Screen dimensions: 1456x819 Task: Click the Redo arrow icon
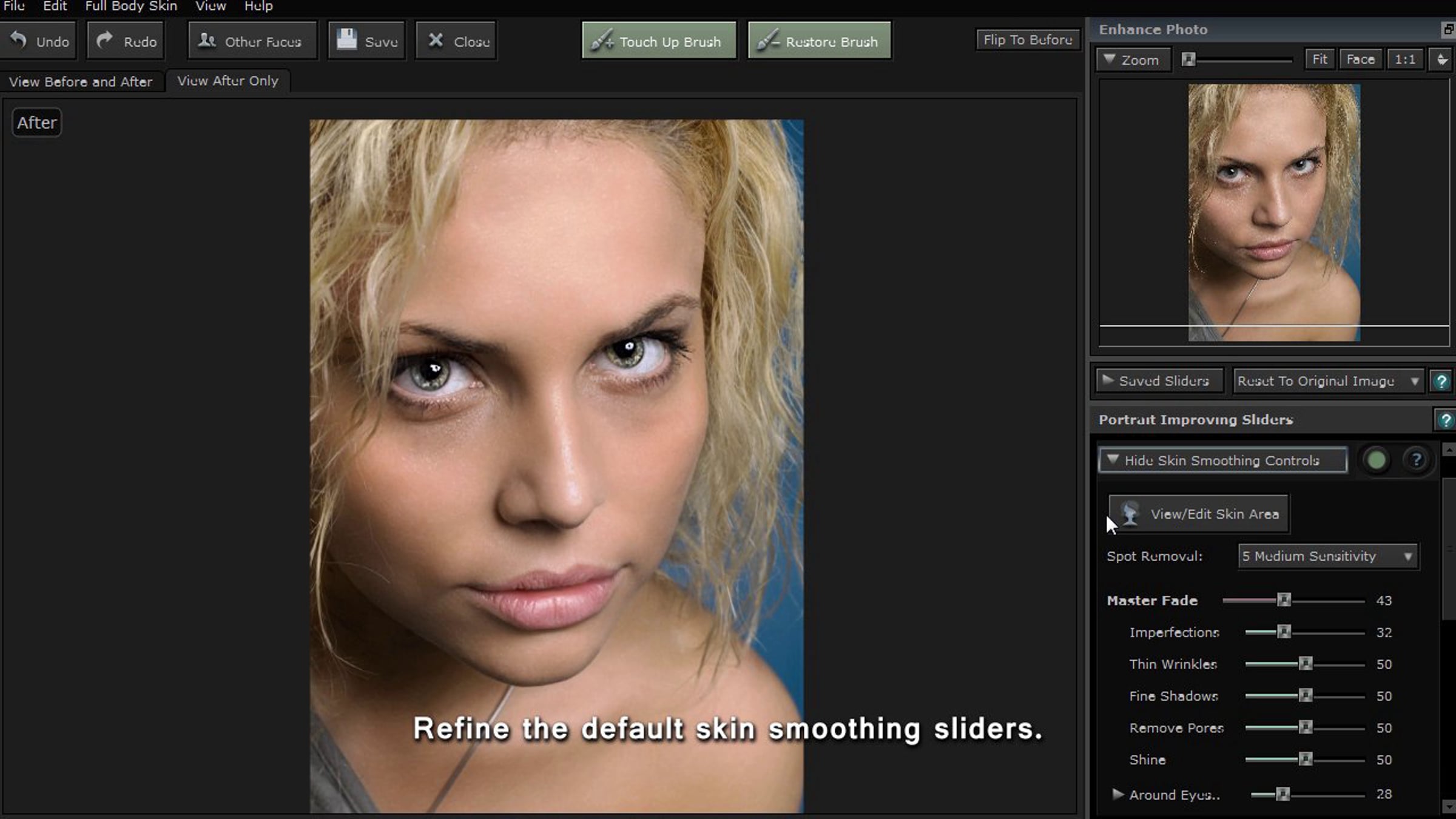105,40
